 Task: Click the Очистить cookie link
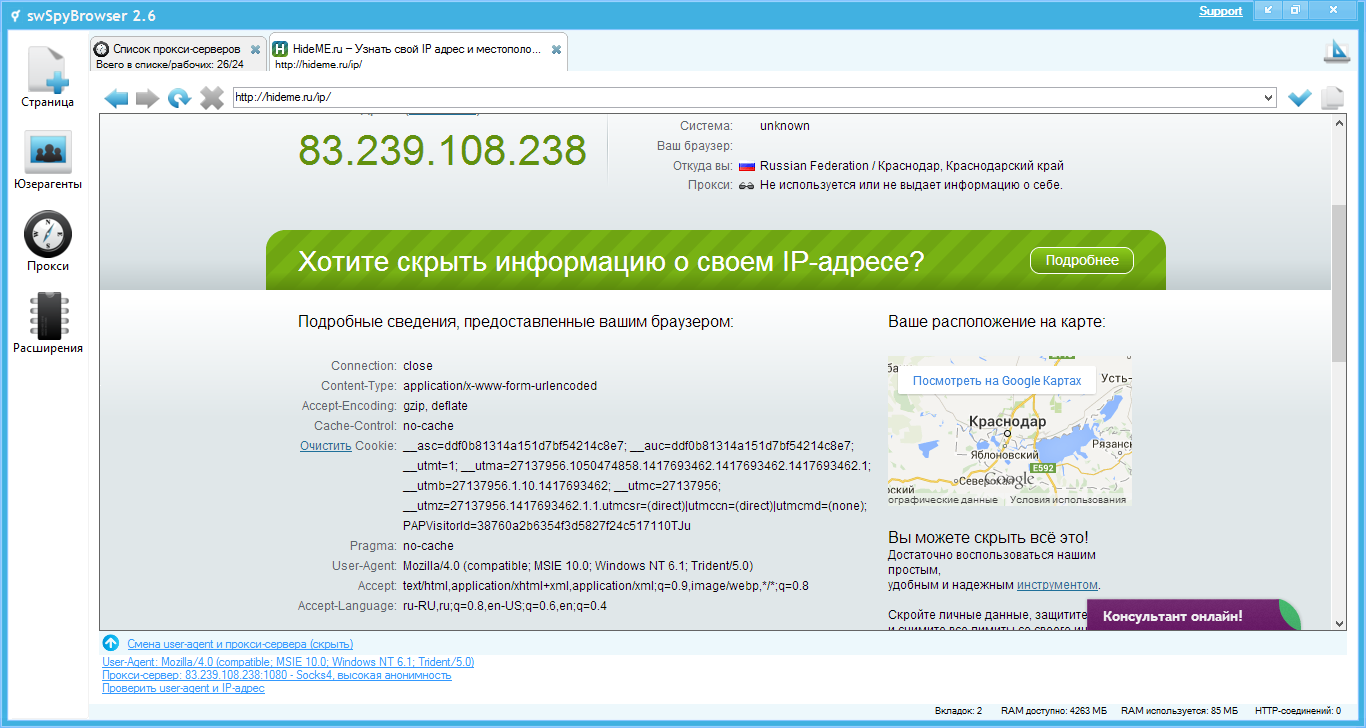click(326, 446)
